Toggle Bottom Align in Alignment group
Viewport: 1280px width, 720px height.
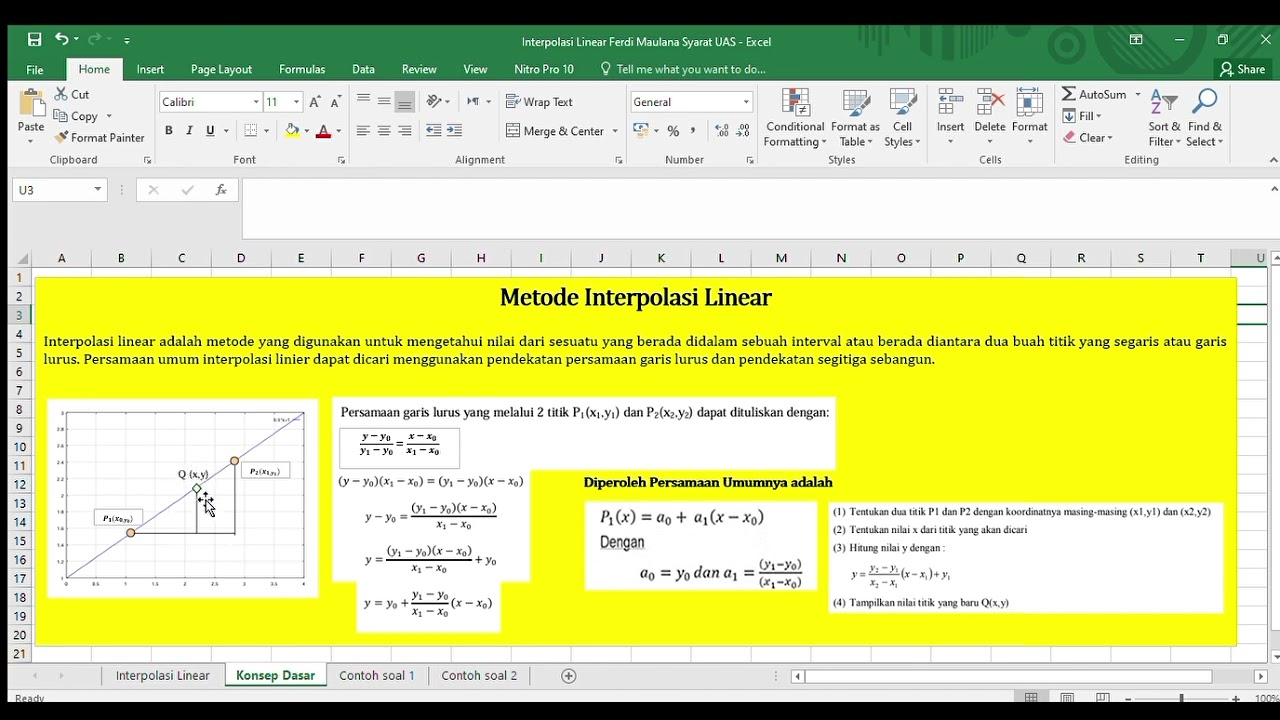tap(404, 102)
